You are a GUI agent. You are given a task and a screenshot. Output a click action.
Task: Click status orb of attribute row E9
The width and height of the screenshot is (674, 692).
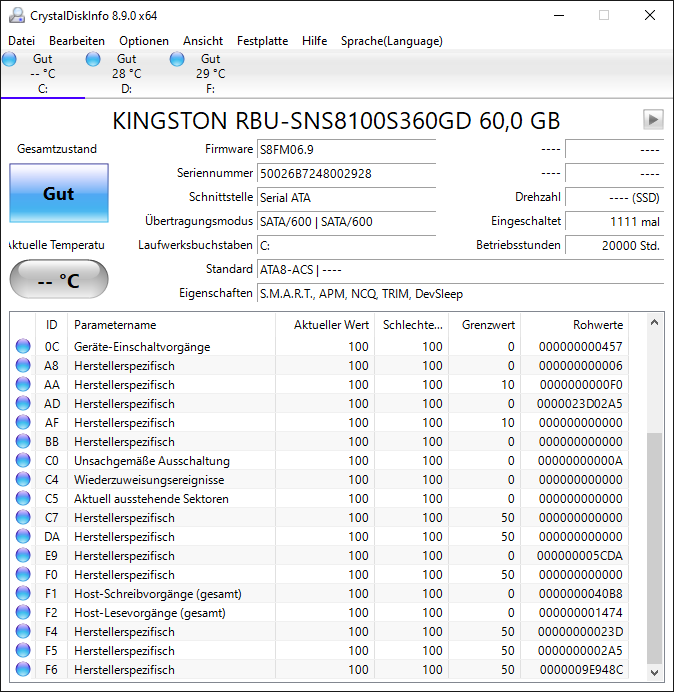23,555
